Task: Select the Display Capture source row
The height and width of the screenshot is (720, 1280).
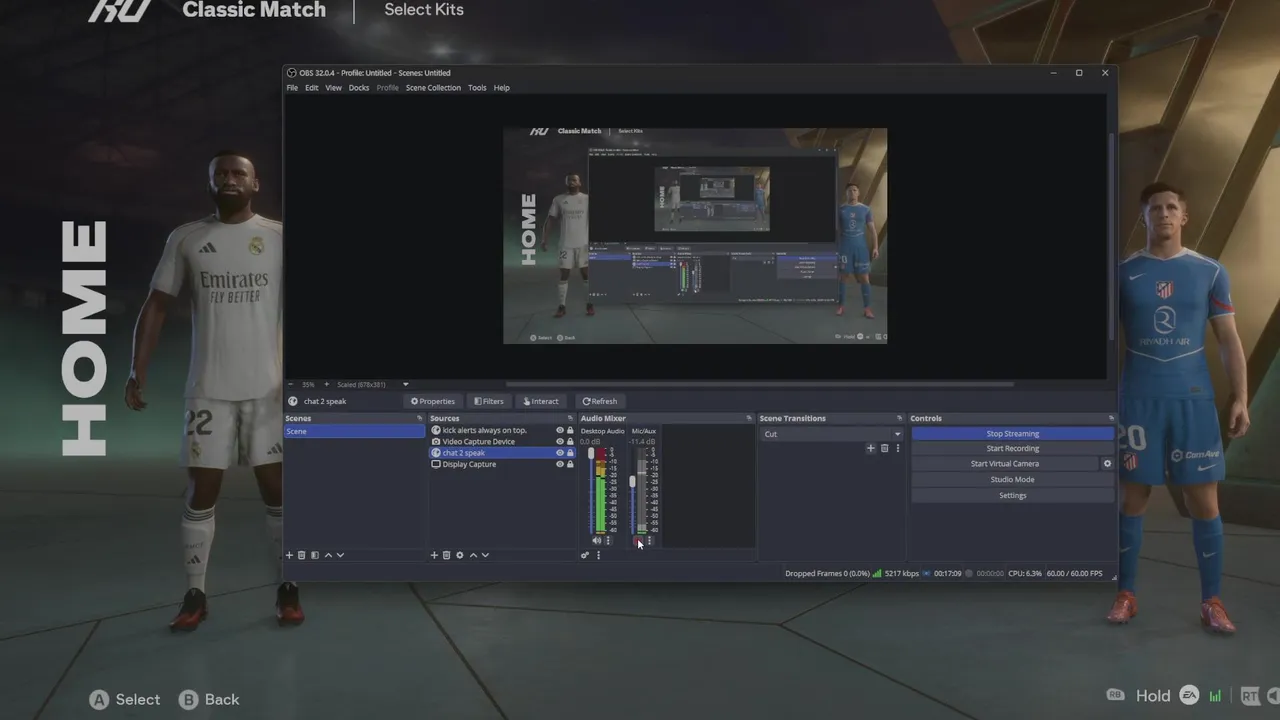Action: (x=503, y=464)
